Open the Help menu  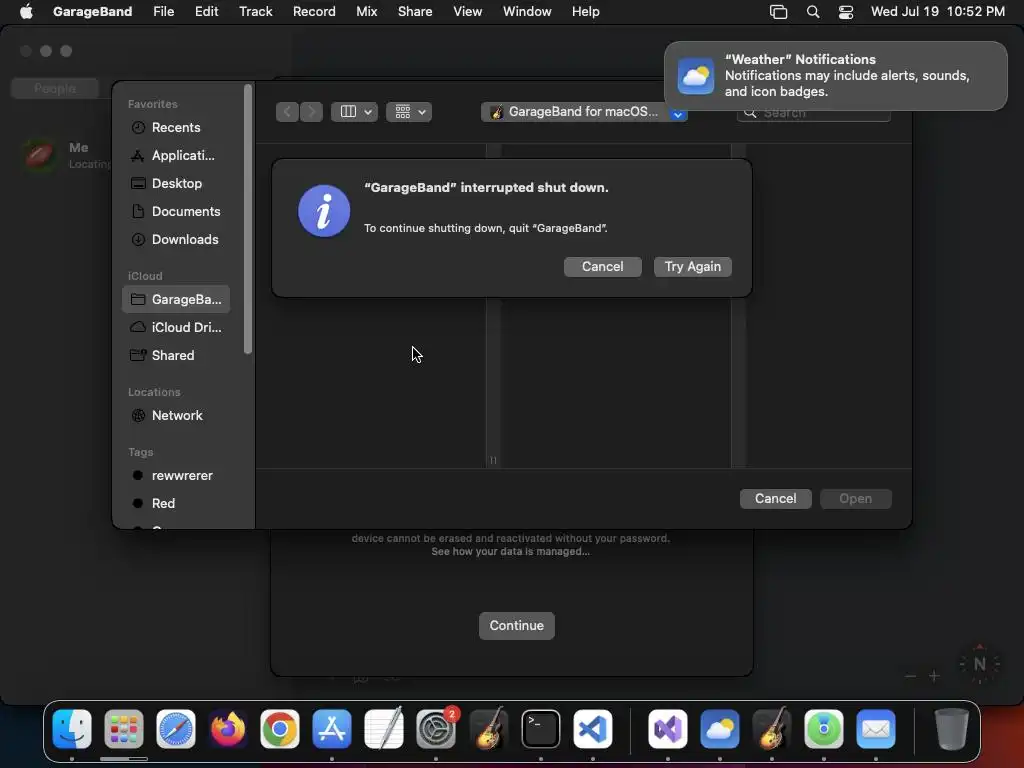point(585,12)
